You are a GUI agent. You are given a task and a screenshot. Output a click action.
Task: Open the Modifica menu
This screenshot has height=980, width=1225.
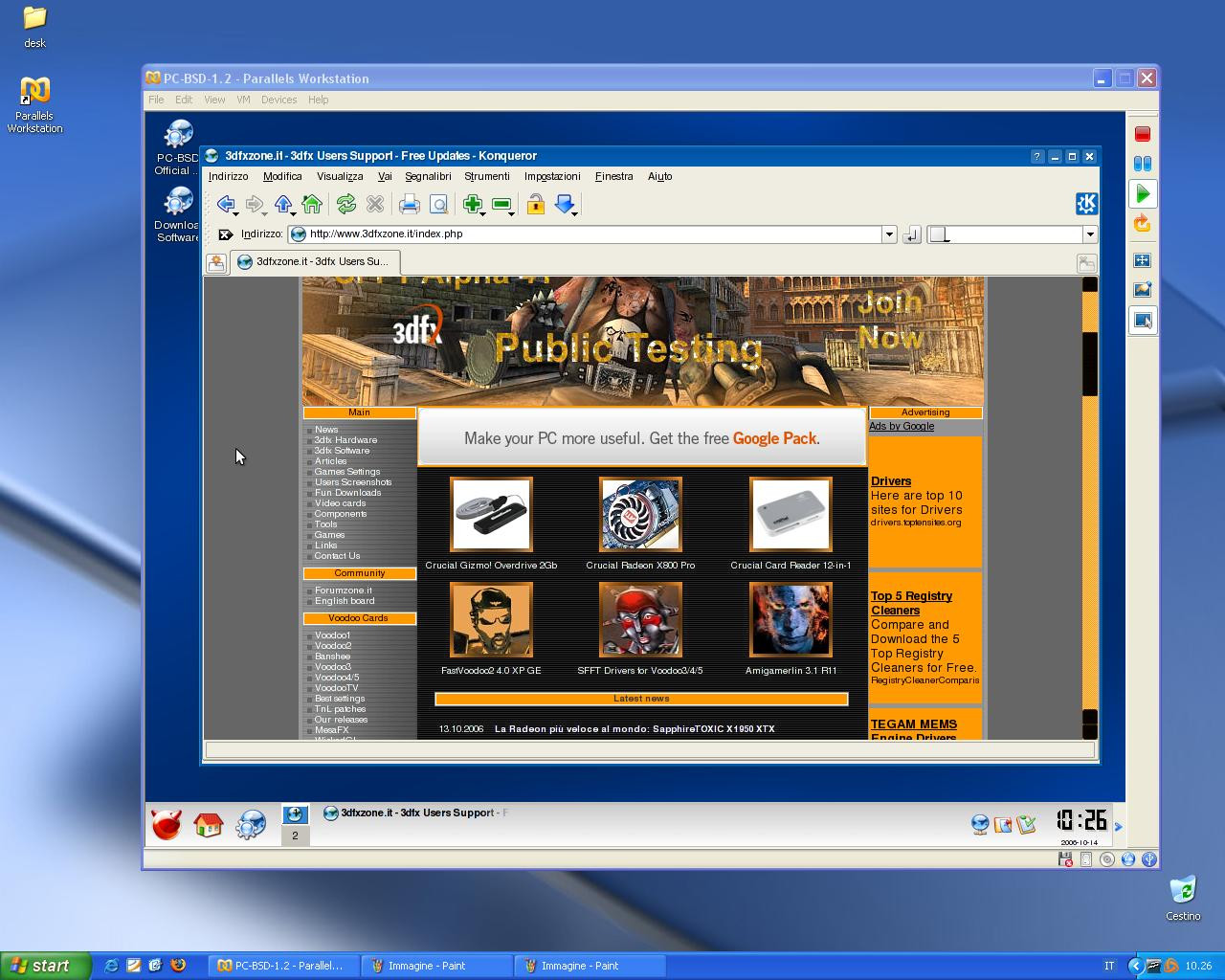pyautogui.click(x=282, y=176)
